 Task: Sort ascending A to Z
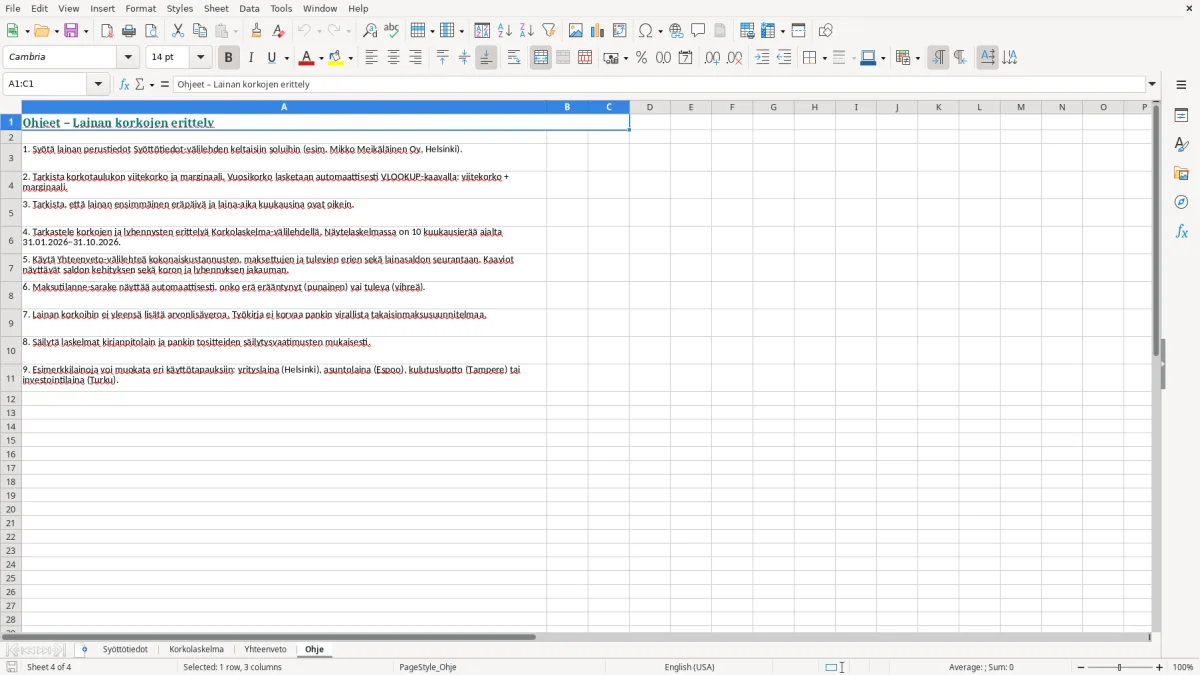[505, 31]
